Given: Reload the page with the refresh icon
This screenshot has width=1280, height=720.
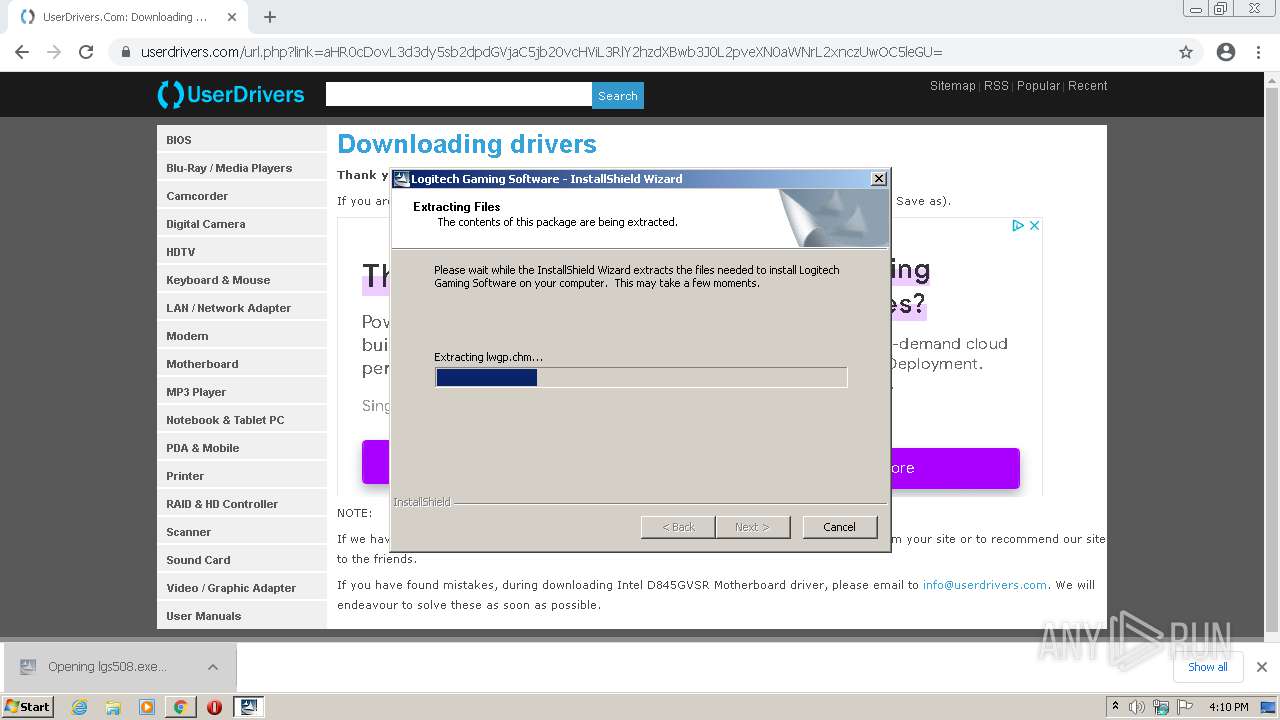Looking at the screenshot, I should click(86, 52).
